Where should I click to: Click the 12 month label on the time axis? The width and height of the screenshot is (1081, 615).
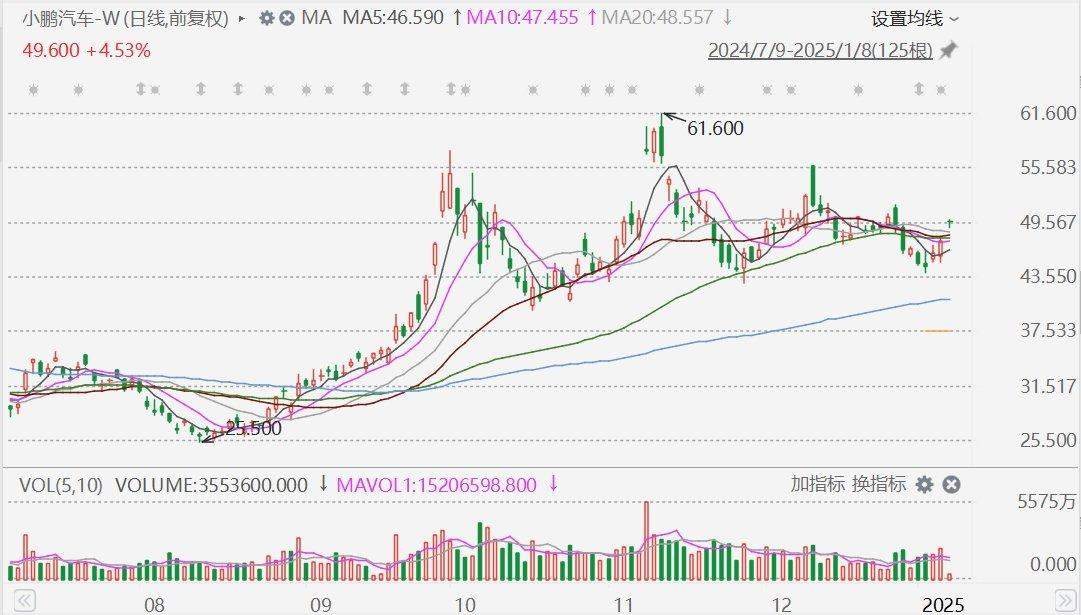click(782, 605)
